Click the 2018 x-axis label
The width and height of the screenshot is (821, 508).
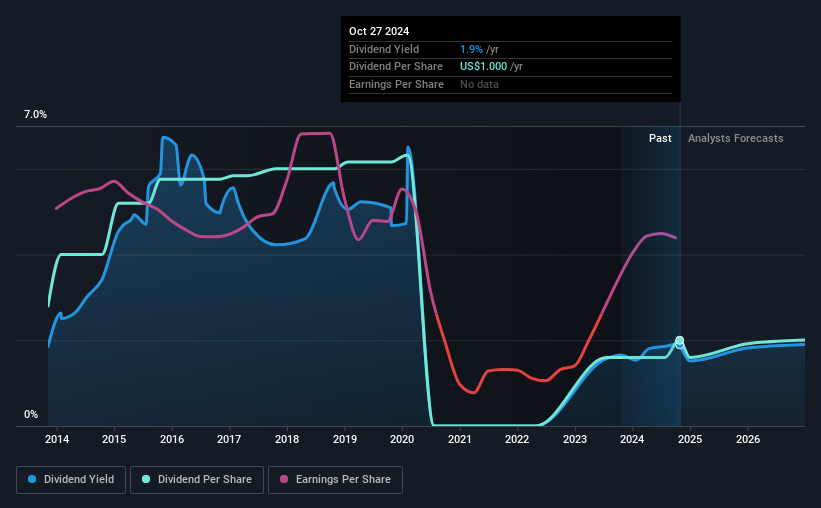coord(287,439)
